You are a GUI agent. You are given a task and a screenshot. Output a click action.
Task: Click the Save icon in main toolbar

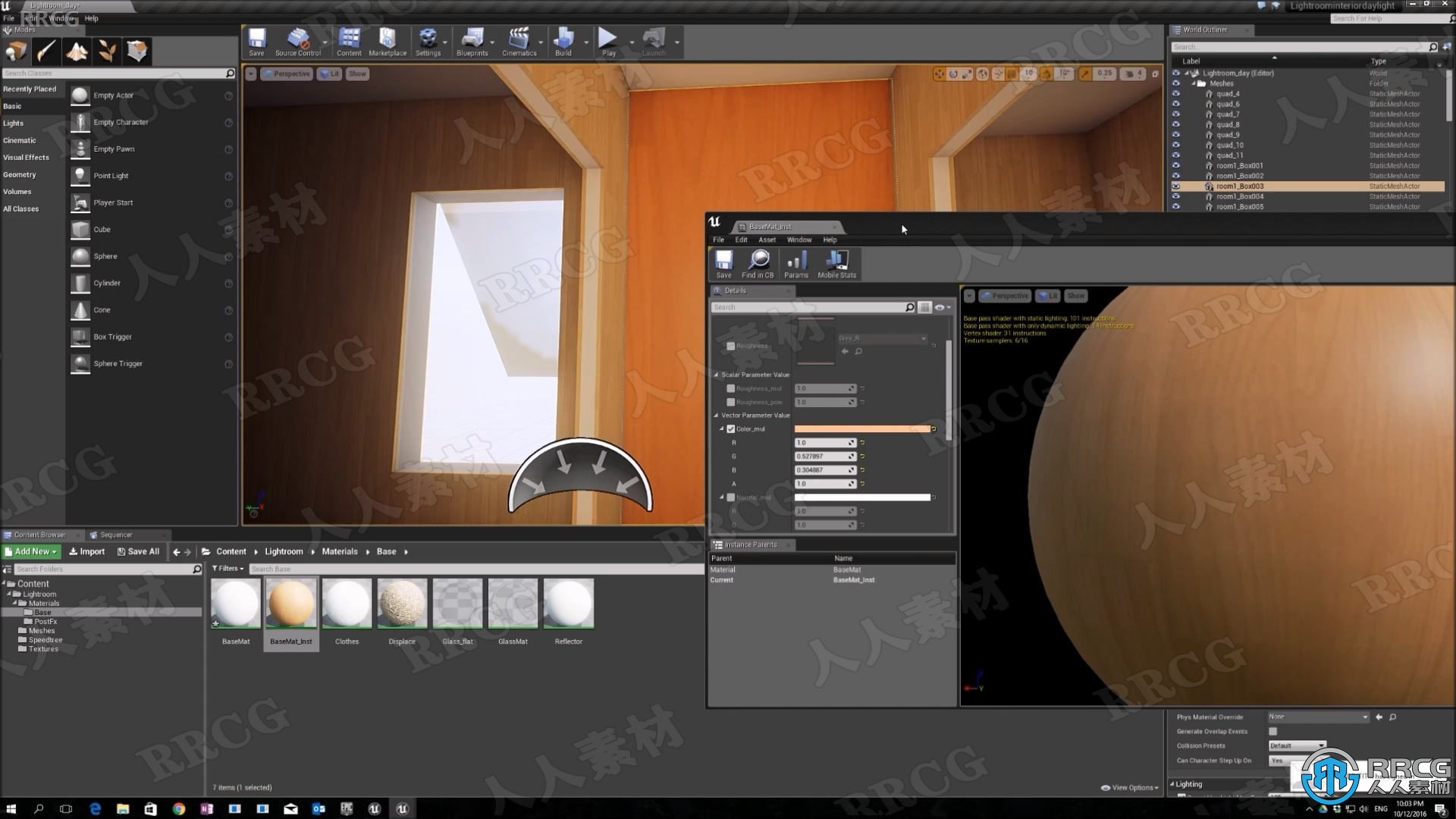click(257, 42)
